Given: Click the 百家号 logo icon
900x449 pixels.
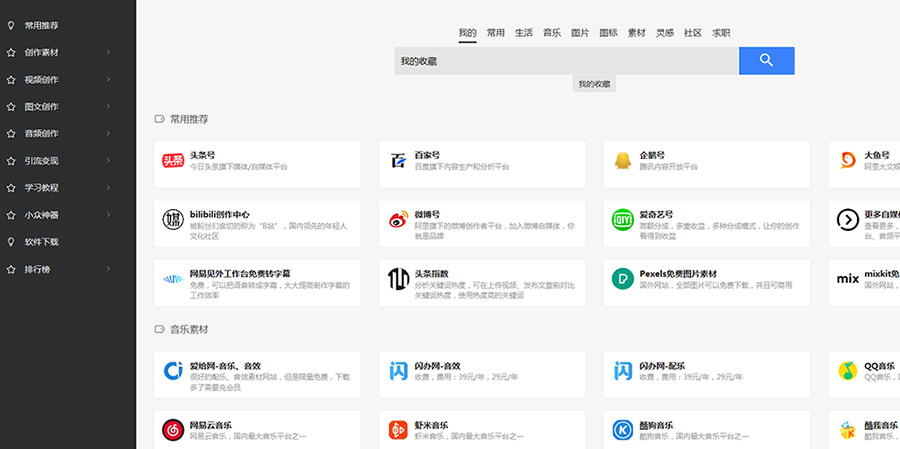Looking at the screenshot, I should click(x=398, y=161).
